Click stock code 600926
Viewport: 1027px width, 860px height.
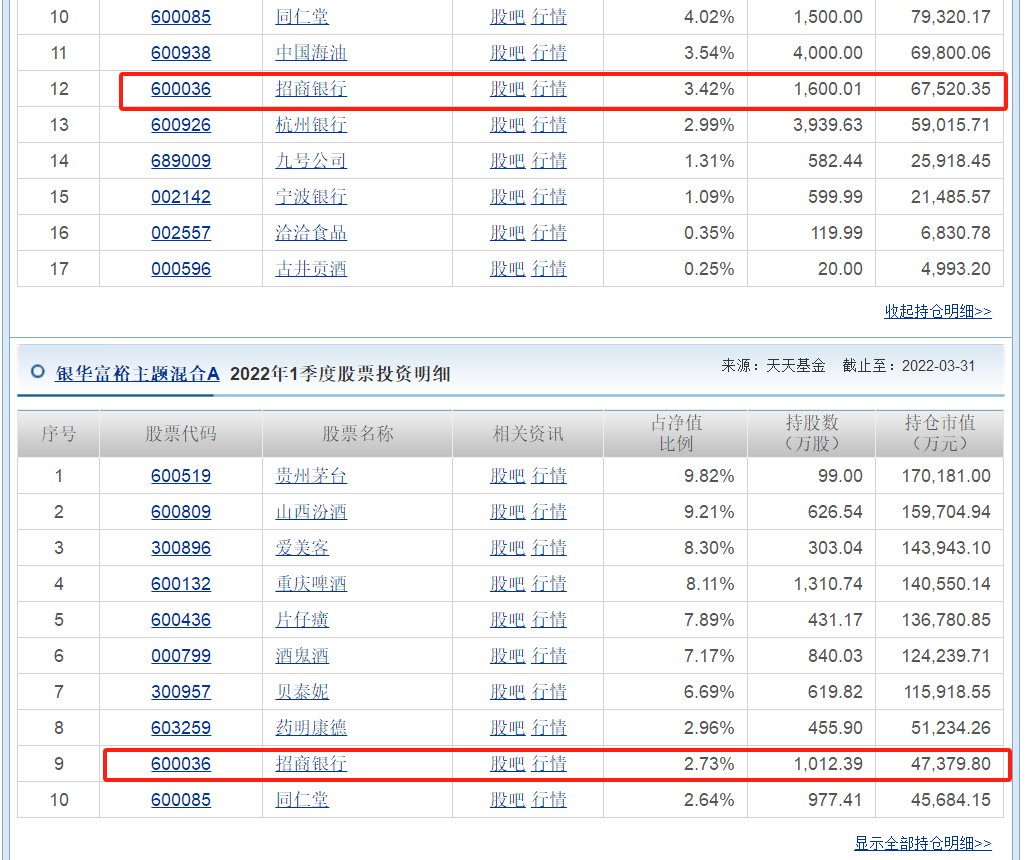point(181,124)
